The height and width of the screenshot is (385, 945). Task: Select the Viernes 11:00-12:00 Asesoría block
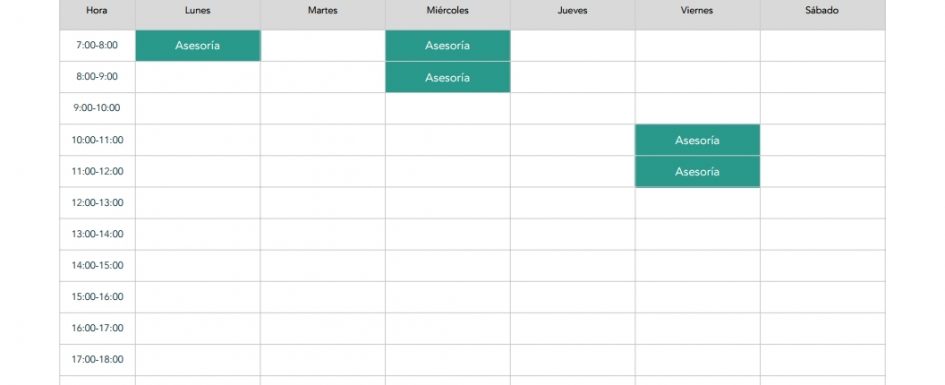click(697, 172)
